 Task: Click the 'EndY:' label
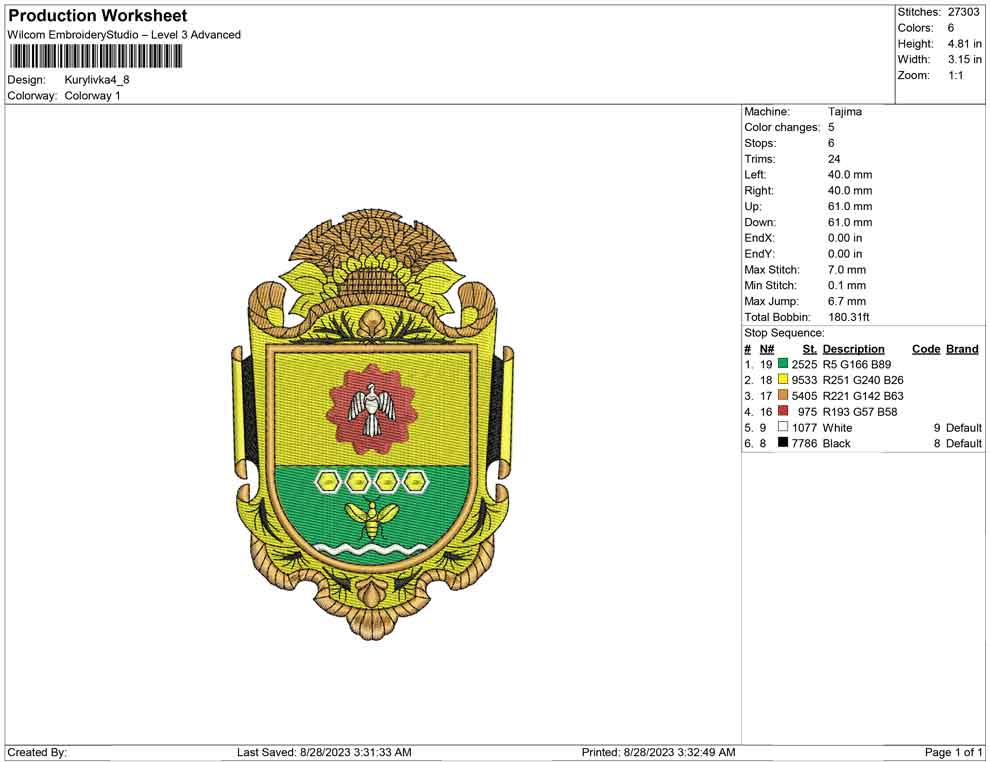[x=760, y=254]
